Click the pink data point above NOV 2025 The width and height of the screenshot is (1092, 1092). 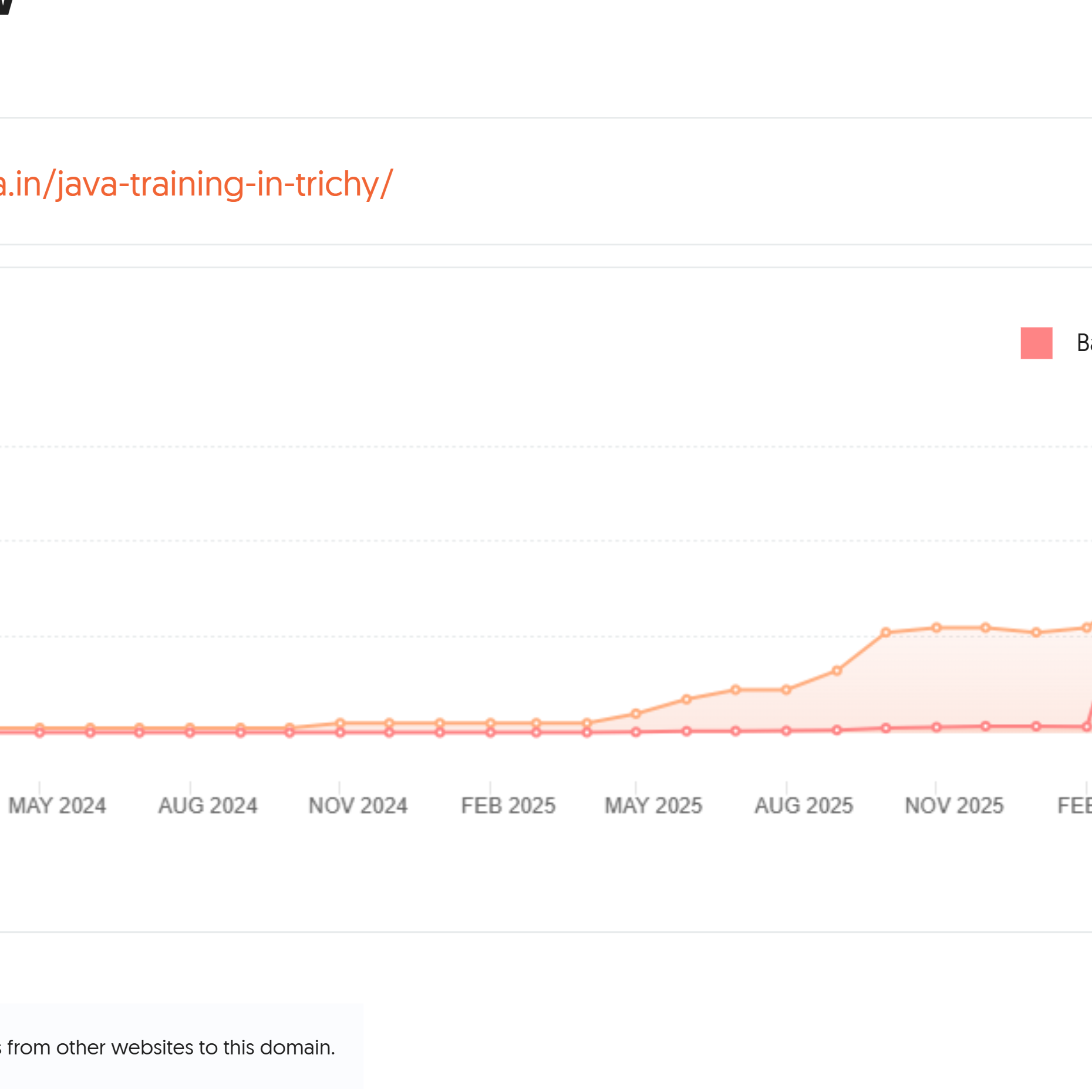point(936,727)
